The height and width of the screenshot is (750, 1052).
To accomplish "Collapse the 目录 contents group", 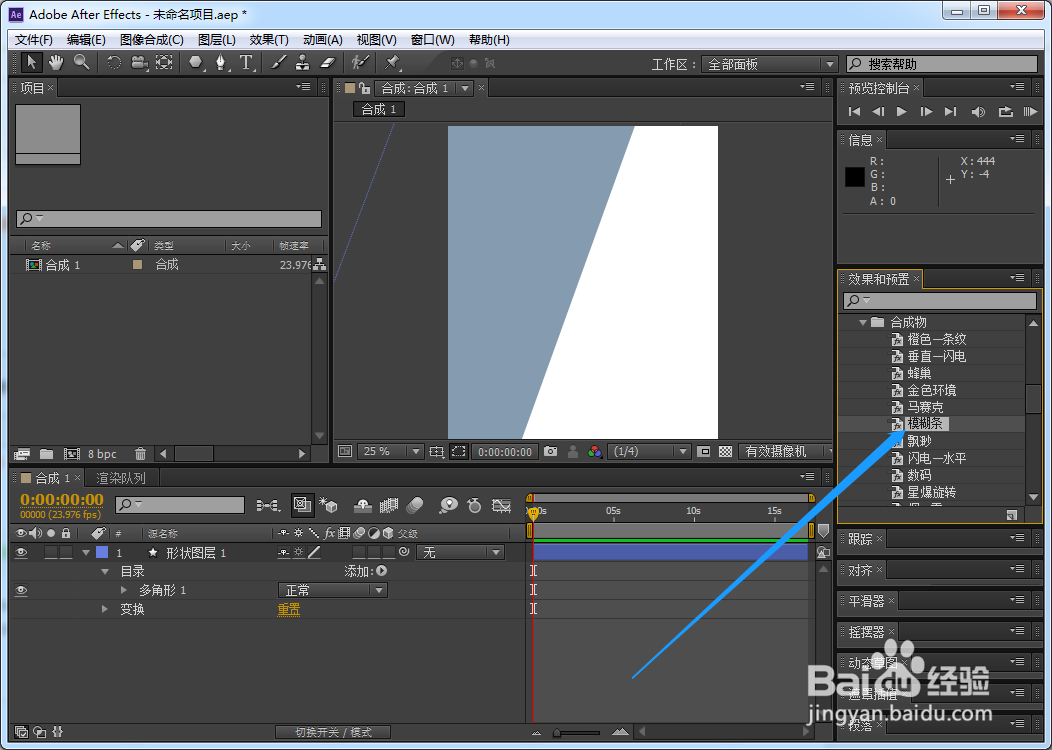I will point(105,572).
